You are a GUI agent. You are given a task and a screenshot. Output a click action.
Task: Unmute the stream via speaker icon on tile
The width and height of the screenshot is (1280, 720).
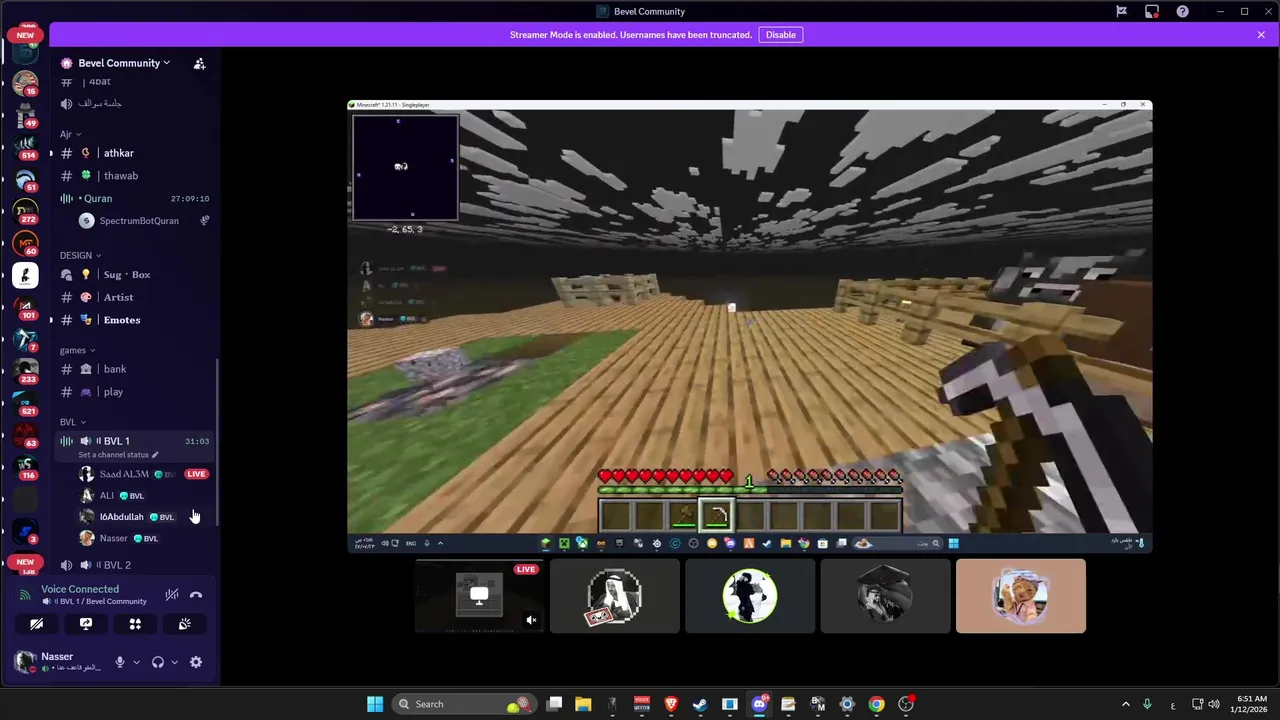click(531, 620)
